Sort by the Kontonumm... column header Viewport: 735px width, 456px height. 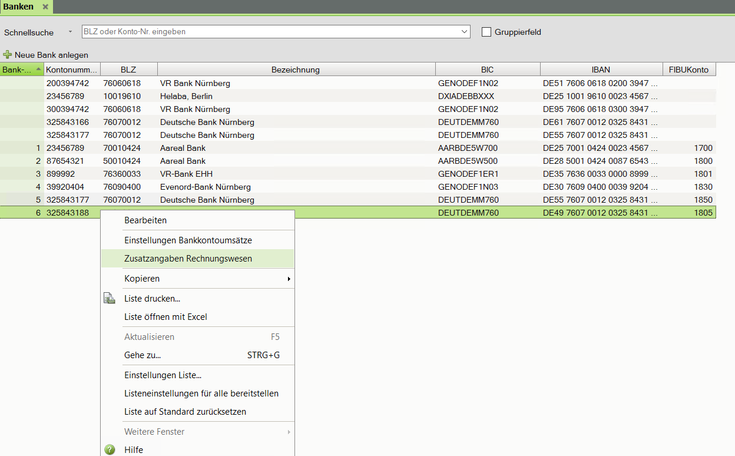click(72, 69)
